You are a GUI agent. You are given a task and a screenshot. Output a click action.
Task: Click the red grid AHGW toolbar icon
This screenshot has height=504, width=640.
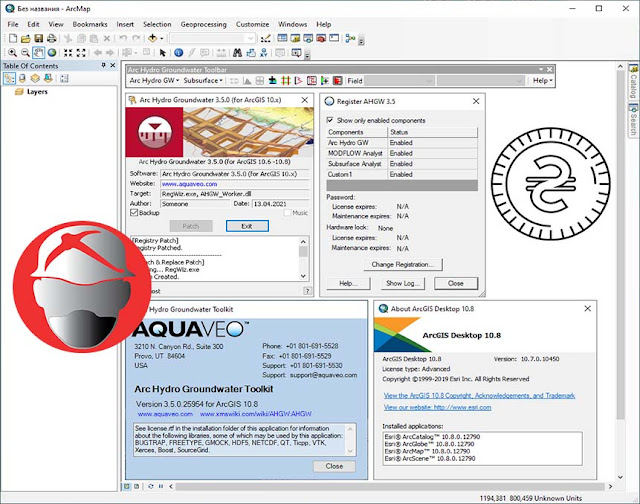(x=286, y=81)
